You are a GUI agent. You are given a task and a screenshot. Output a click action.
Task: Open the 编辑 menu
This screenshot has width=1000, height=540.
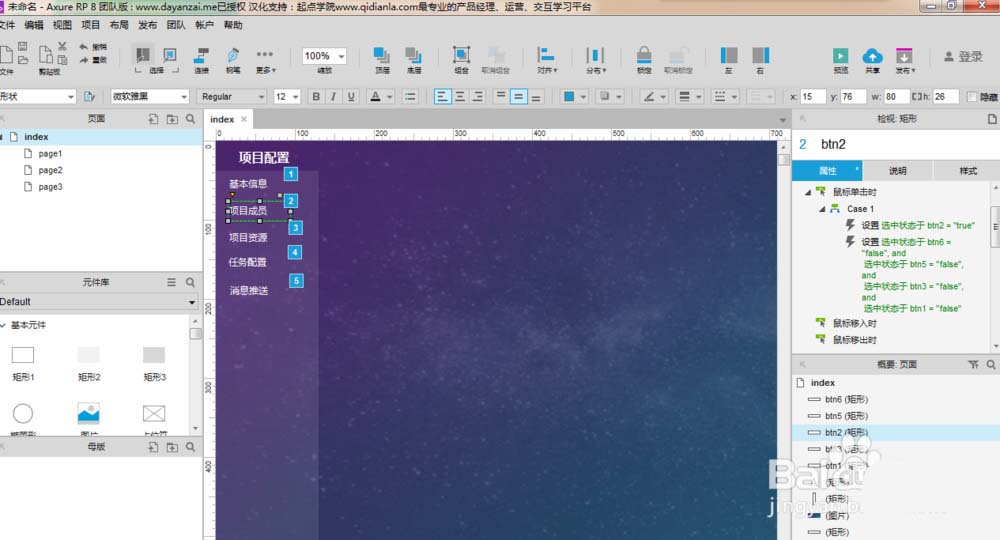click(x=34, y=25)
